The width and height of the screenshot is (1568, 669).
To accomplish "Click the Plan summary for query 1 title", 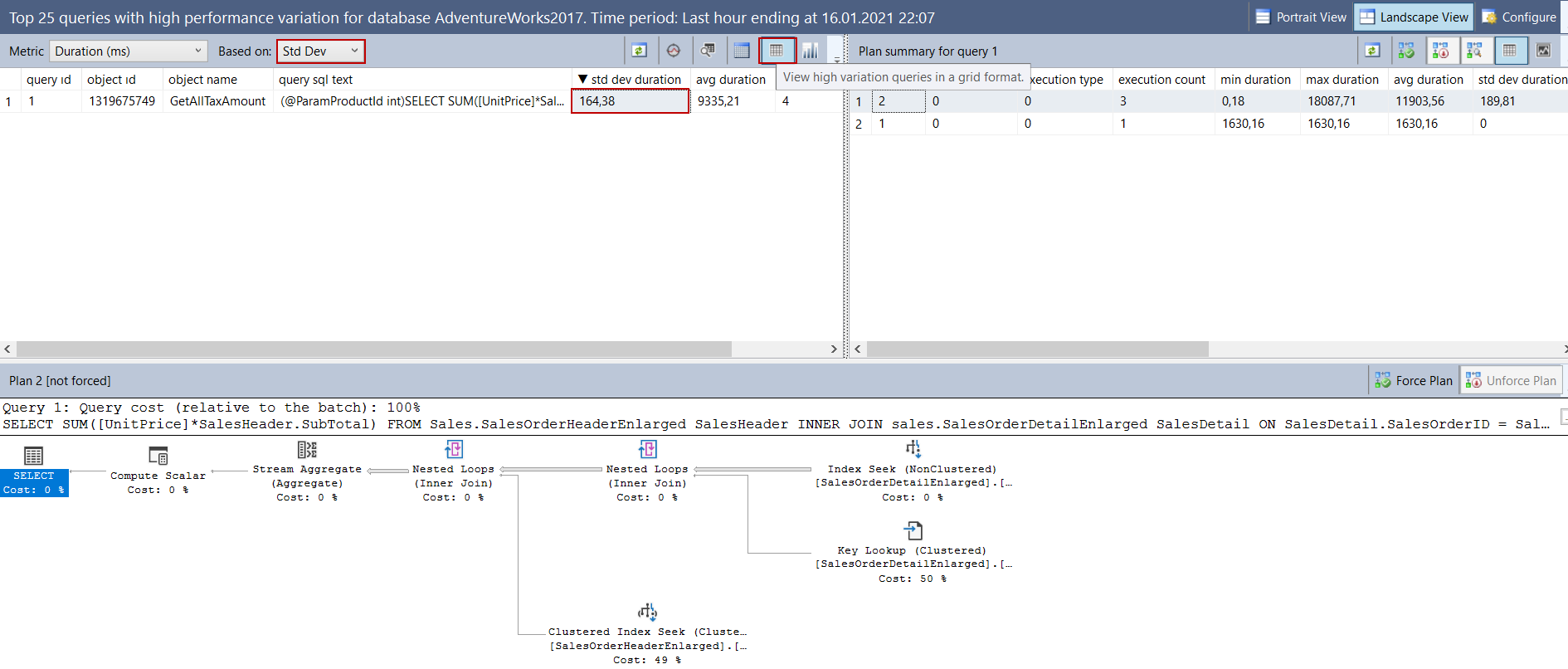I will (x=928, y=51).
